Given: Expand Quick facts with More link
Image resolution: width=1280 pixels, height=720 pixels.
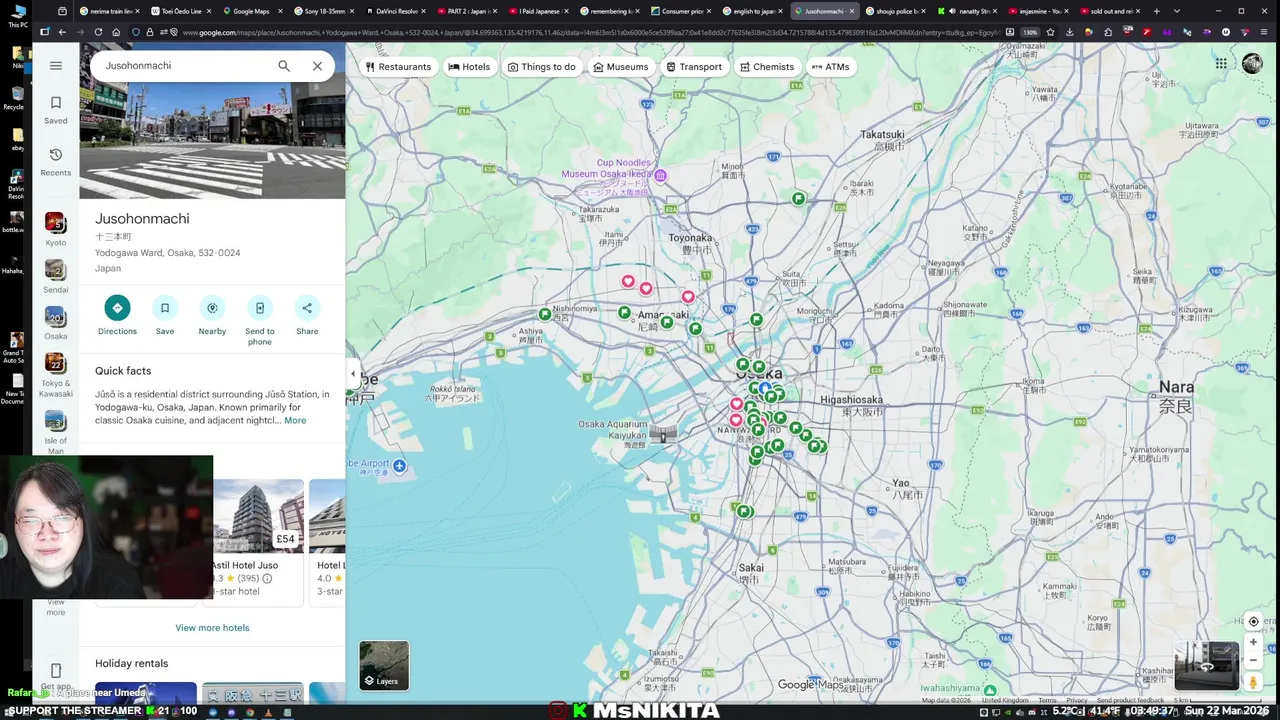Looking at the screenshot, I should point(295,421).
